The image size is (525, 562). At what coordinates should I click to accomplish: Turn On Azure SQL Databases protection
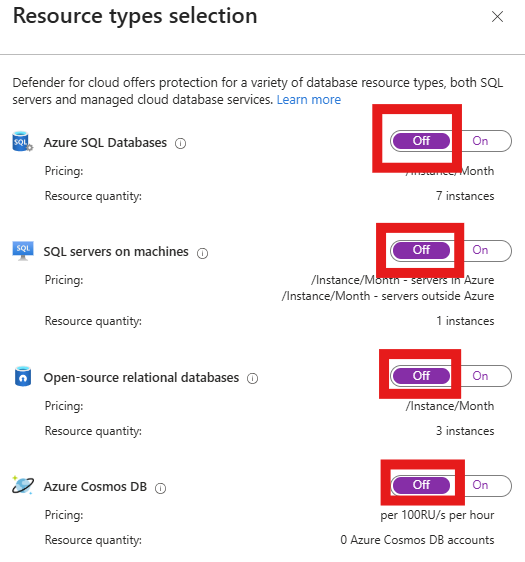pyautogui.click(x=480, y=141)
